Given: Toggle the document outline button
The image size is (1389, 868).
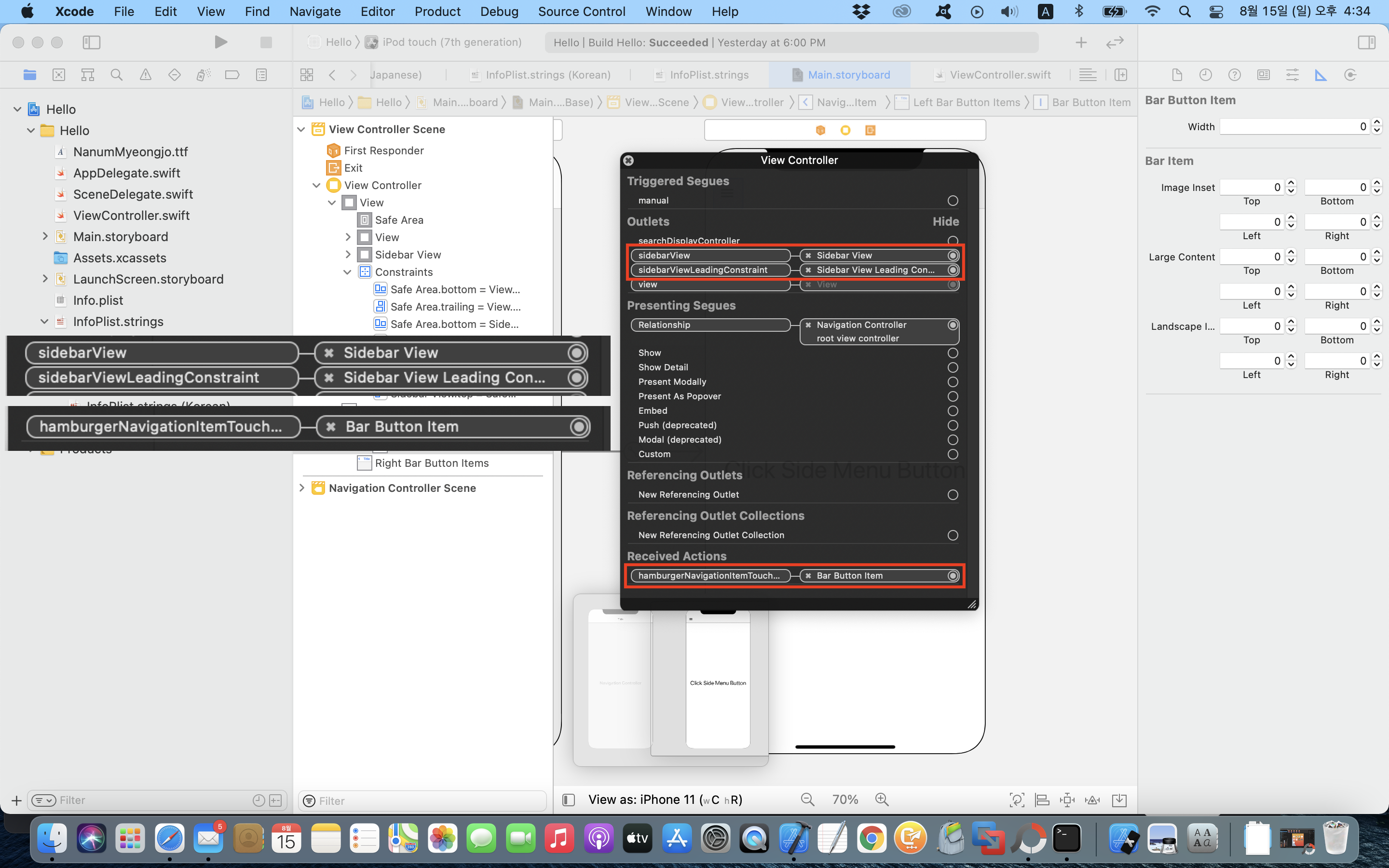Looking at the screenshot, I should [568, 800].
